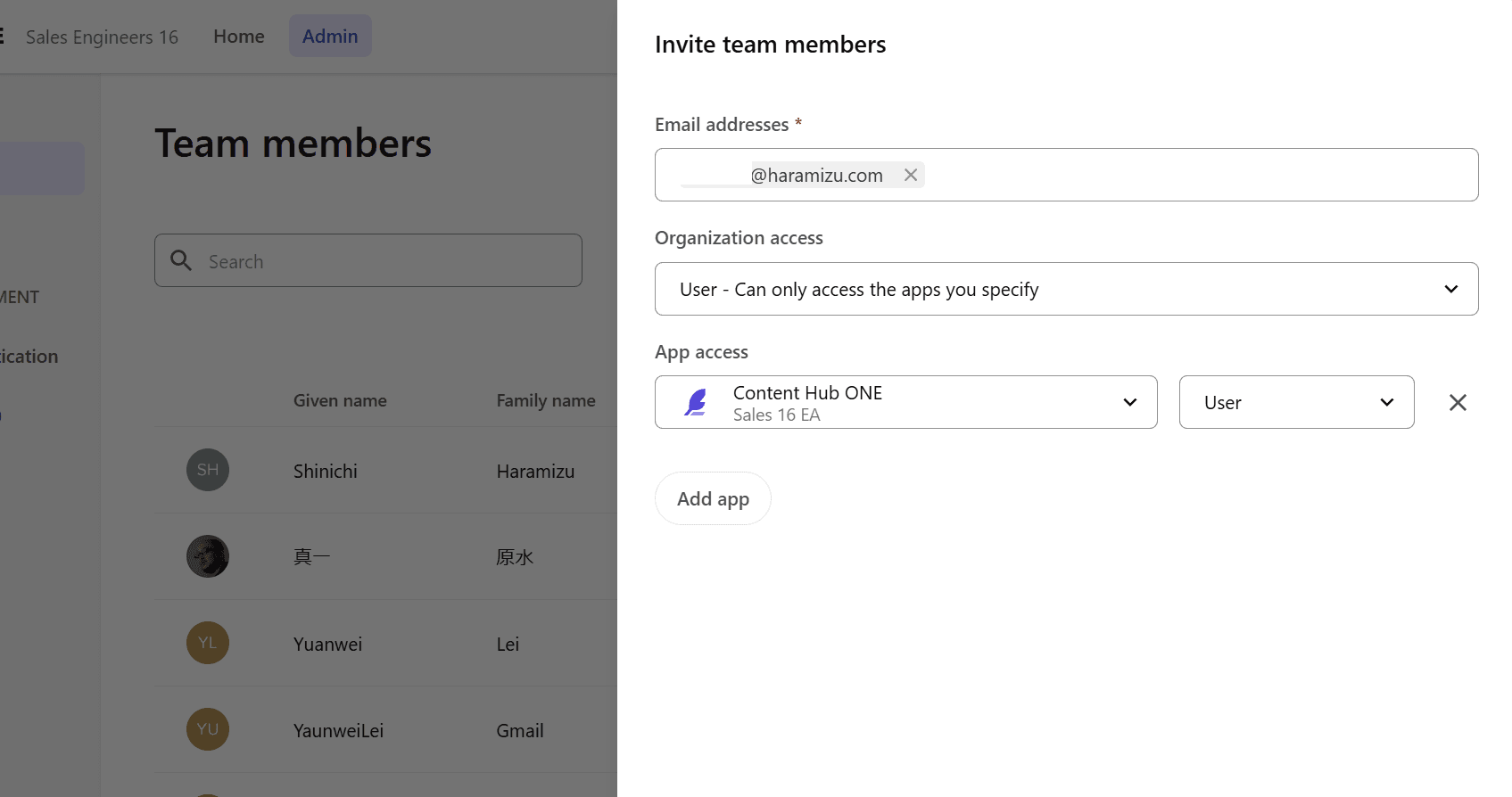Image resolution: width=1512 pixels, height=797 pixels.
Task: Click the YU avatar for YaunweiLei
Action: click(208, 729)
